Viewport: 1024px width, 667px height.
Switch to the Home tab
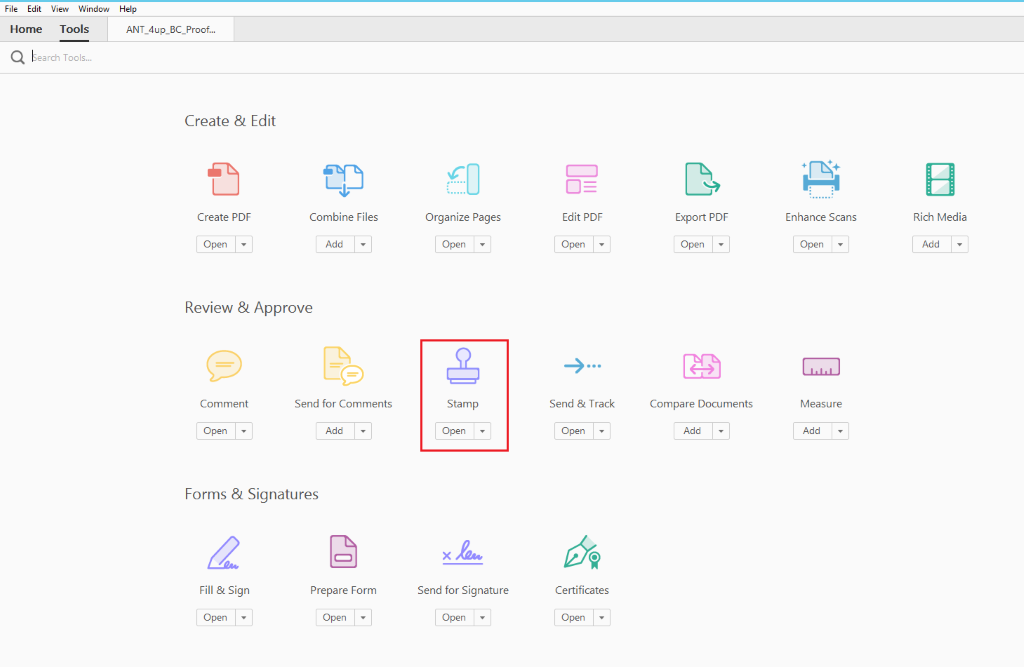point(26,30)
